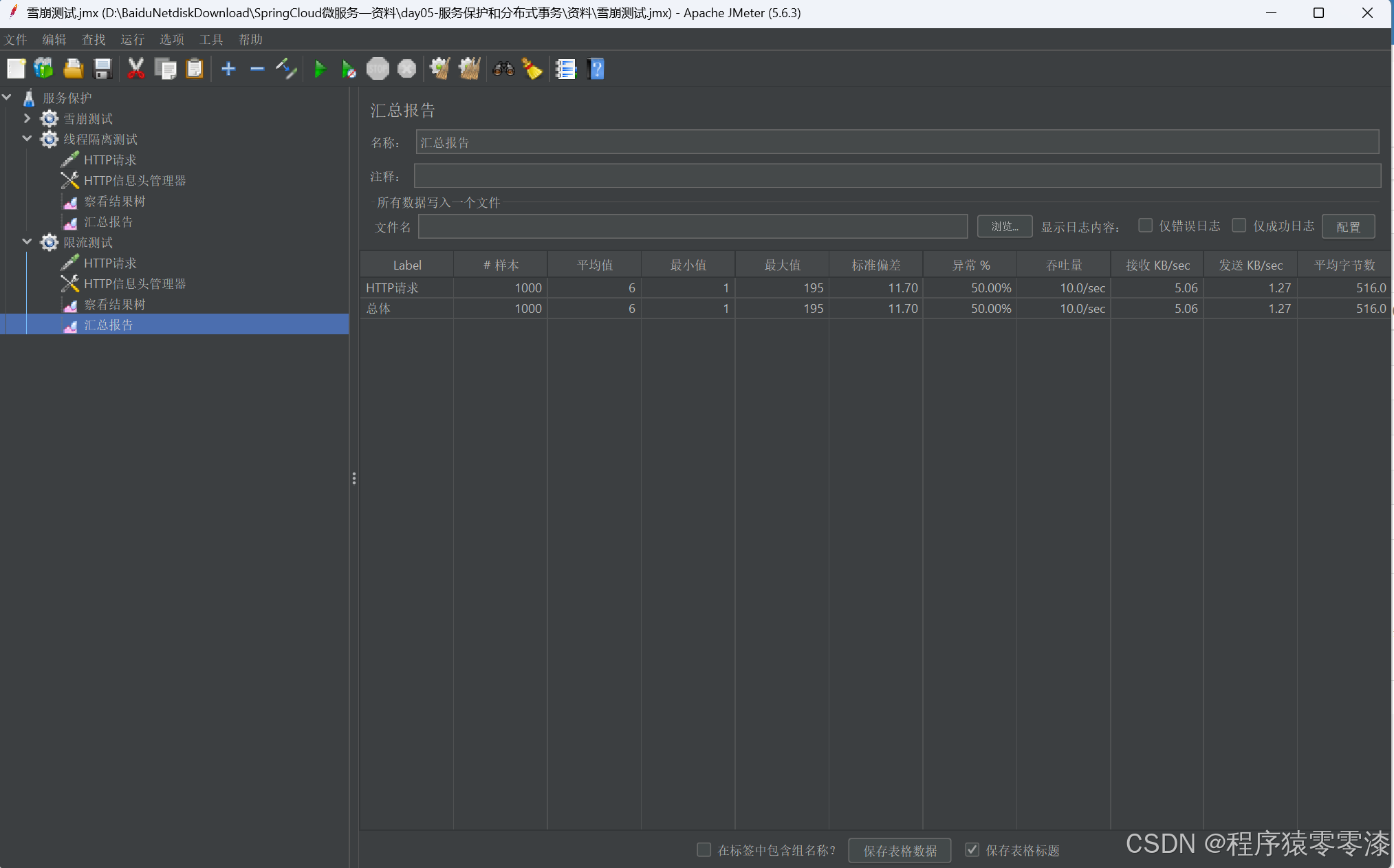Screen dimensions: 1394x868
Task: Click the Cut scissors icon
Action: [136, 69]
